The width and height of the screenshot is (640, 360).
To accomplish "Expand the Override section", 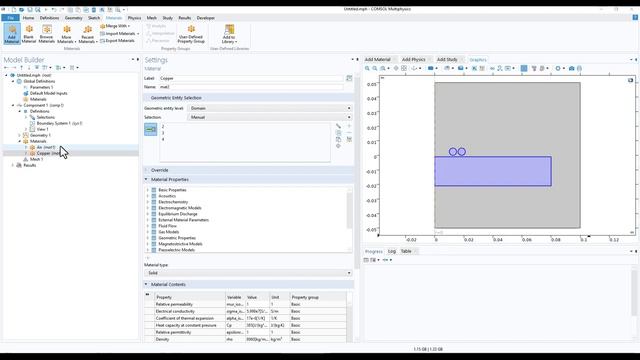I will pos(146,170).
